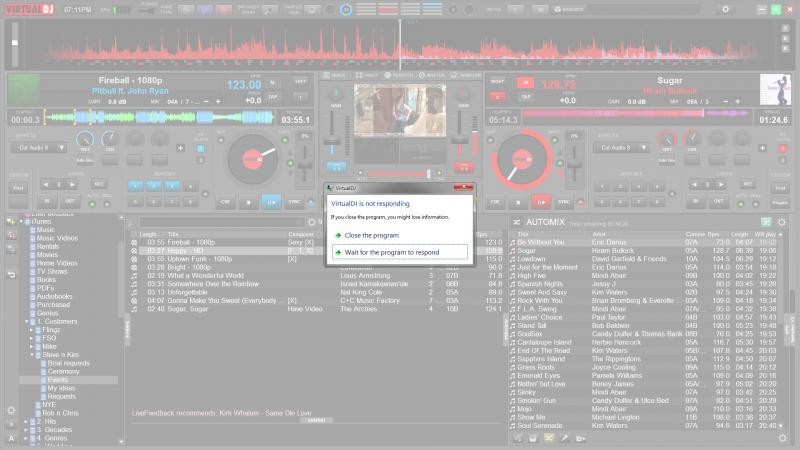This screenshot has height=450, width=800.
Task: Expand the iTunes folder tree node
Action: [x=21, y=221]
